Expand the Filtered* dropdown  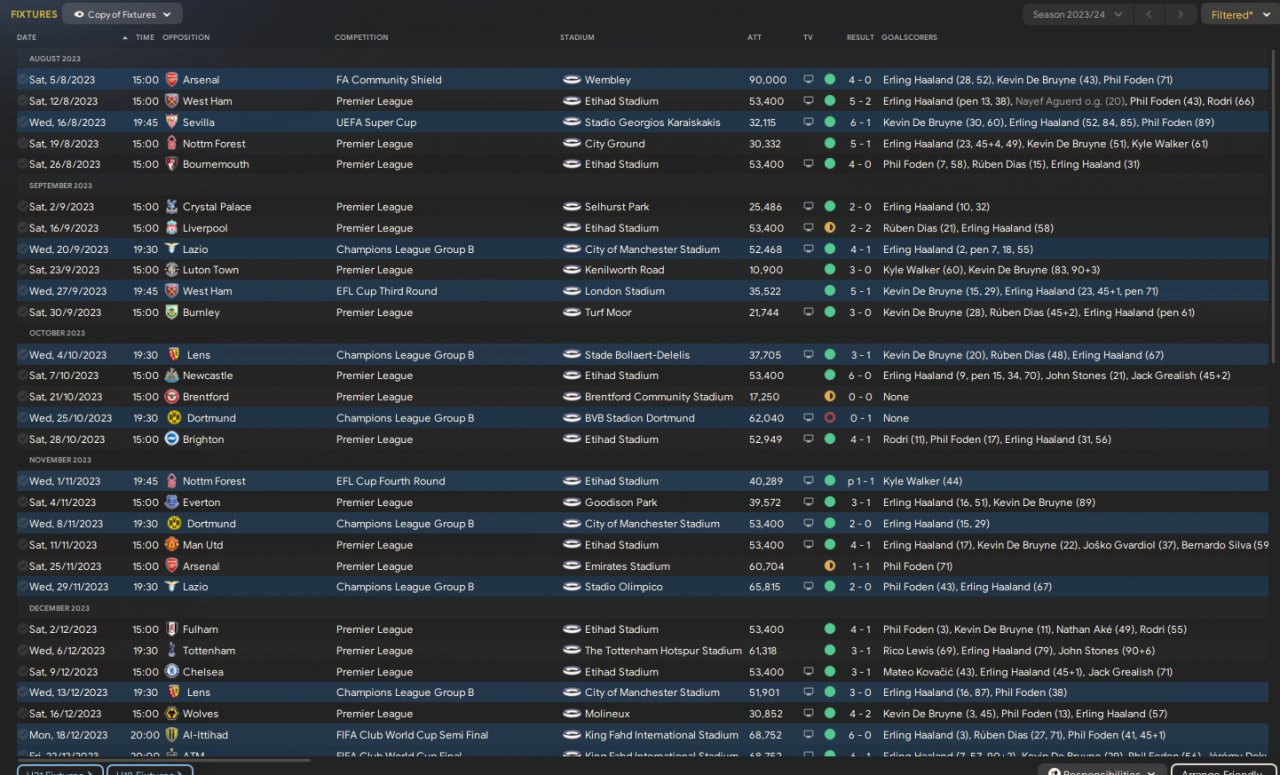pos(1240,14)
